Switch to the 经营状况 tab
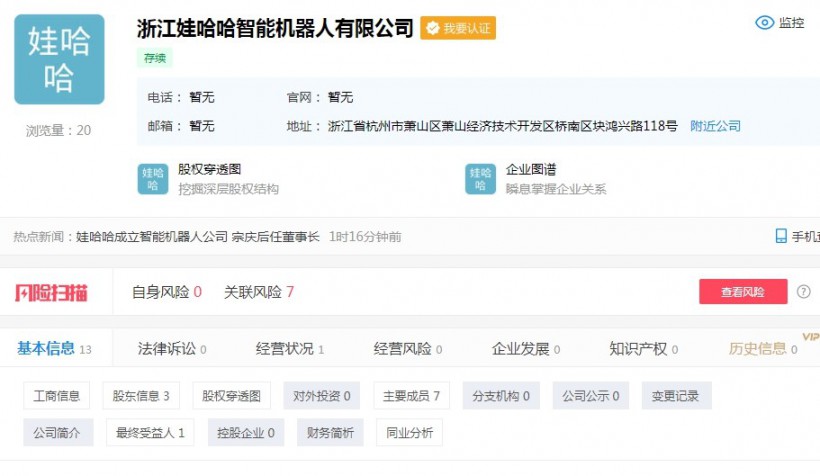This screenshot has height=476, width=820. [x=290, y=348]
